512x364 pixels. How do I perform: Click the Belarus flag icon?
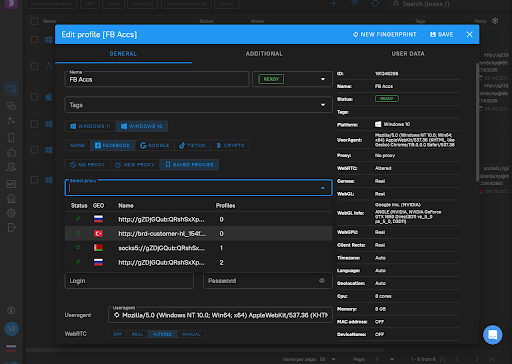[98, 248]
